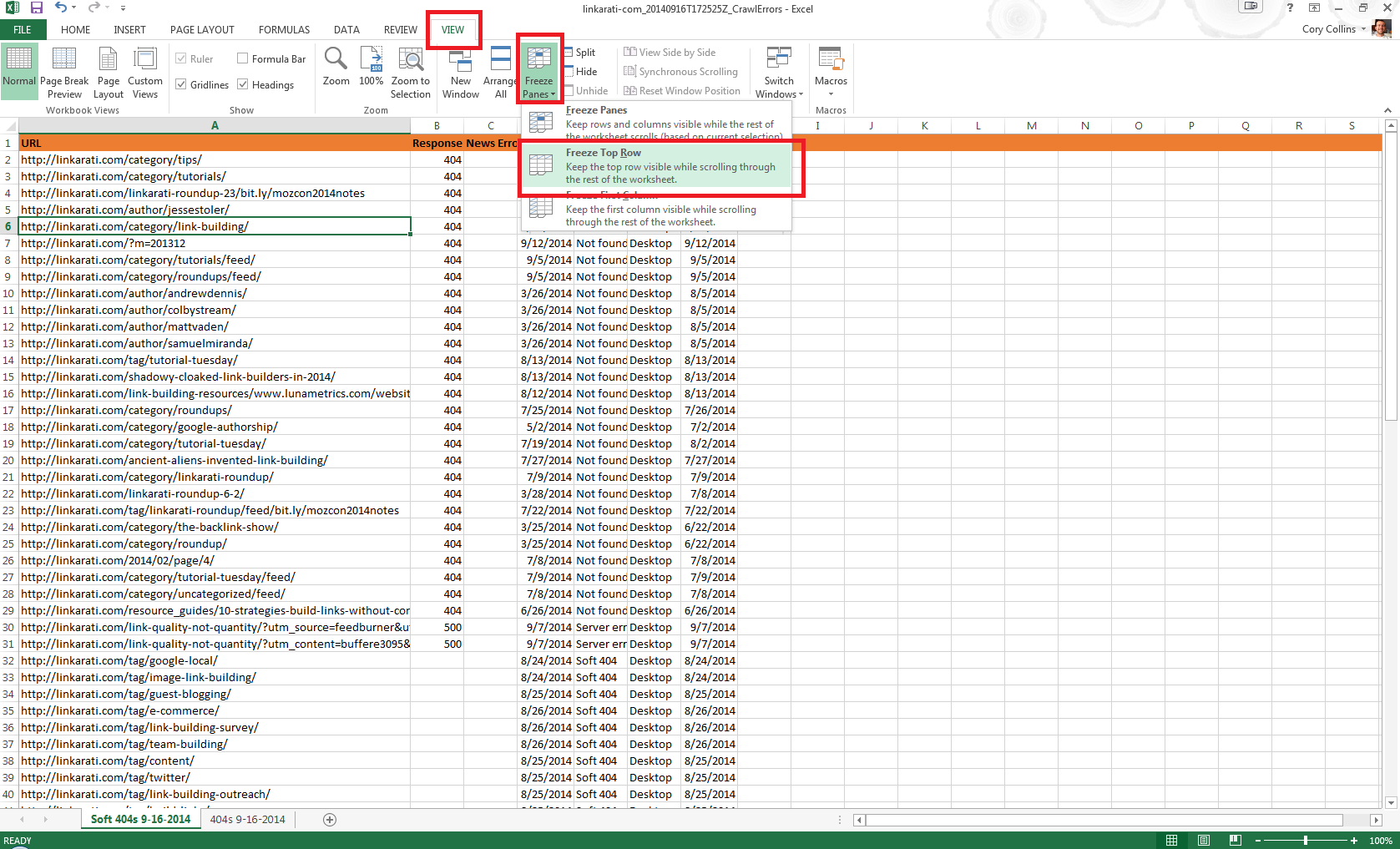Click the Save icon in Quick Access Toolbar
Image resolution: width=1400 pixels, height=849 pixels.
[35, 8]
